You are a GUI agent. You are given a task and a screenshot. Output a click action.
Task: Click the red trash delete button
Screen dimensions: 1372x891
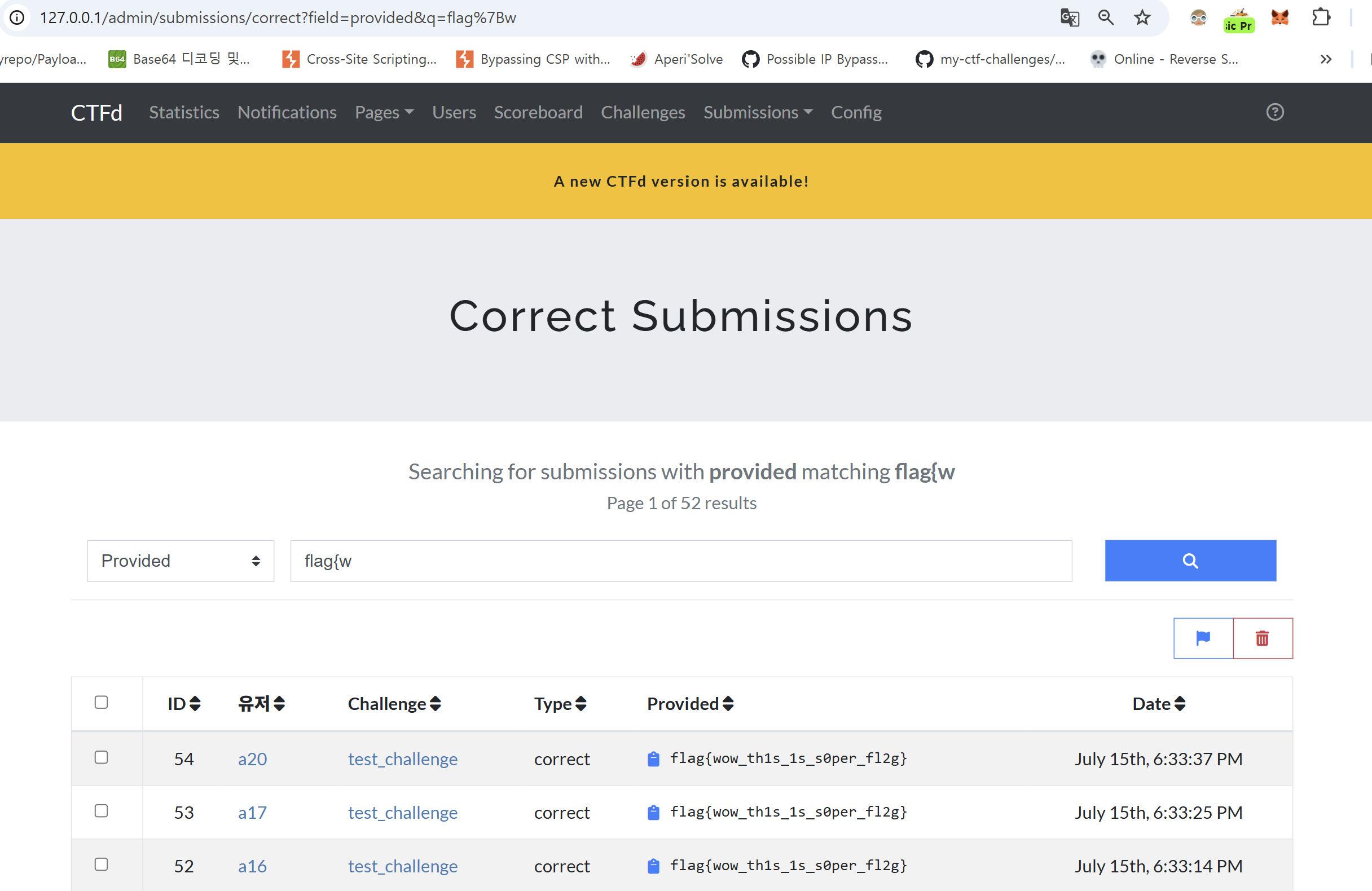tap(1263, 638)
